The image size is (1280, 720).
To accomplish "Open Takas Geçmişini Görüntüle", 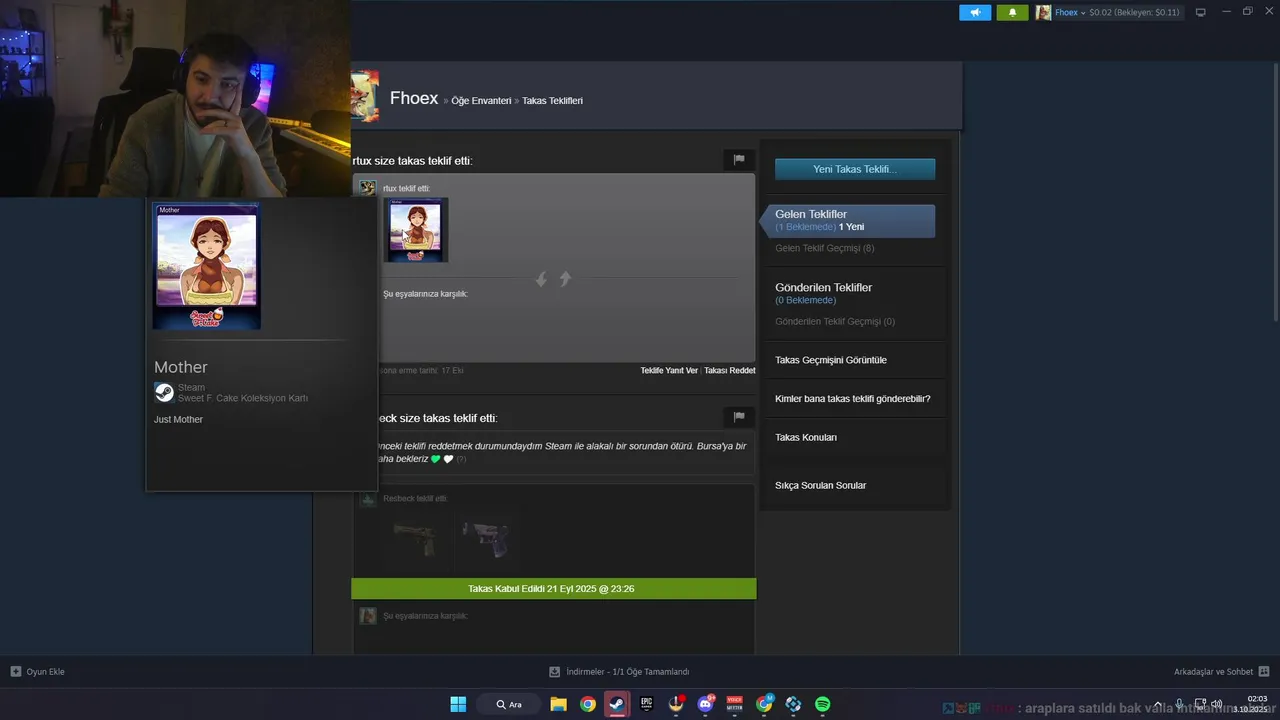I will [831, 360].
